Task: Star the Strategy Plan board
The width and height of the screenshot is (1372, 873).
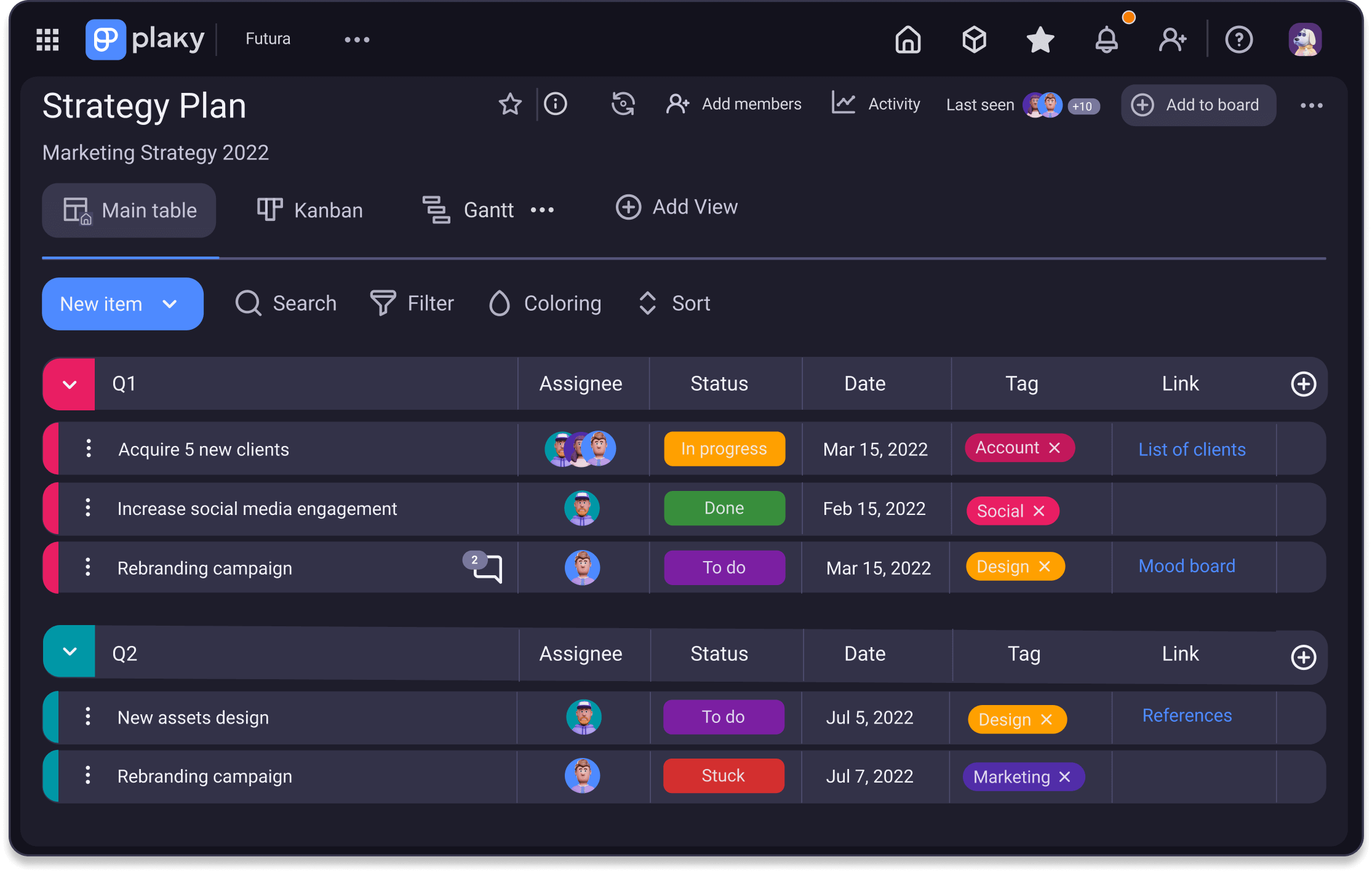Action: click(509, 105)
